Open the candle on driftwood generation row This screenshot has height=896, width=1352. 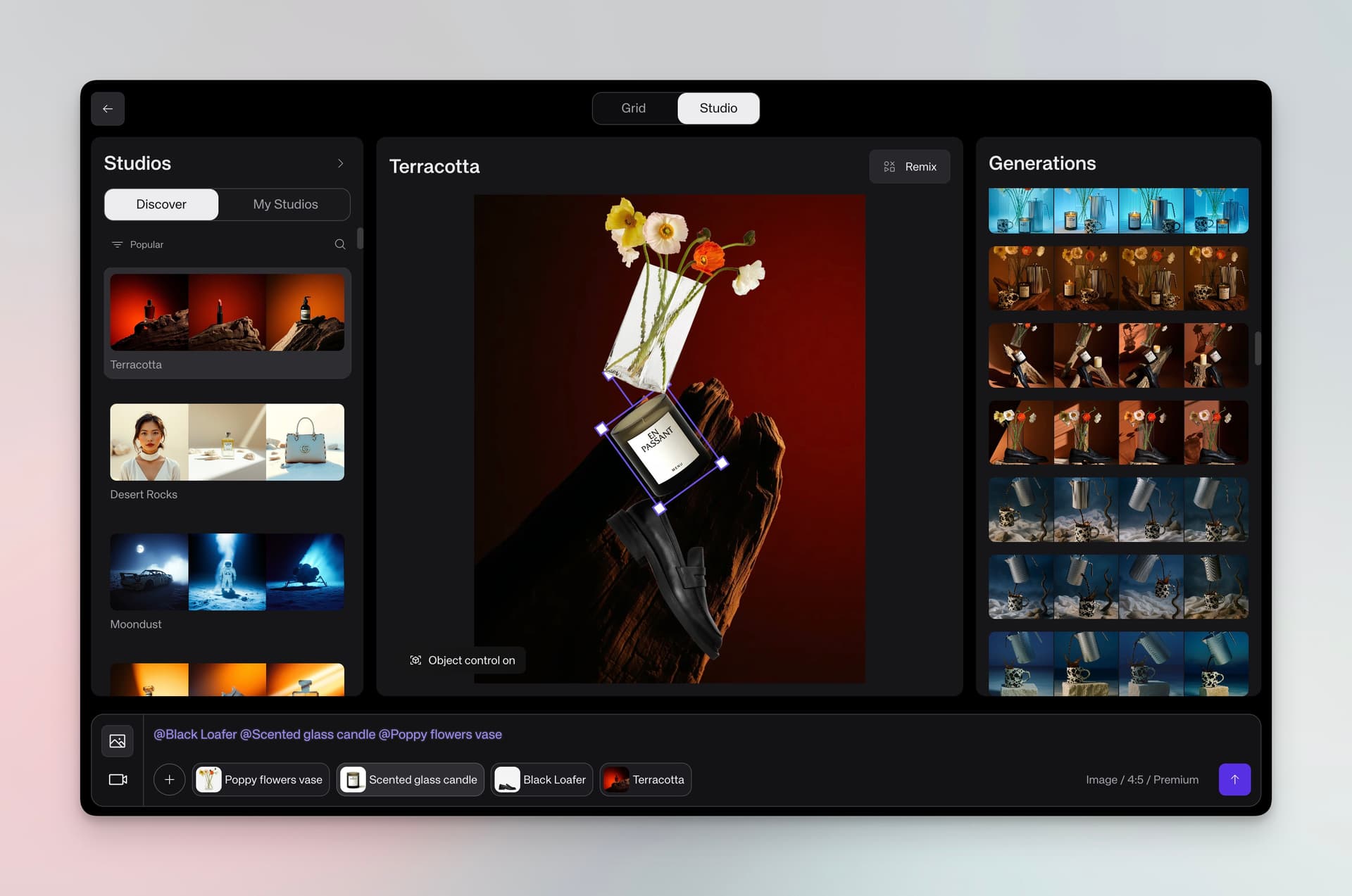pyautogui.click(x=1118, y=355)
